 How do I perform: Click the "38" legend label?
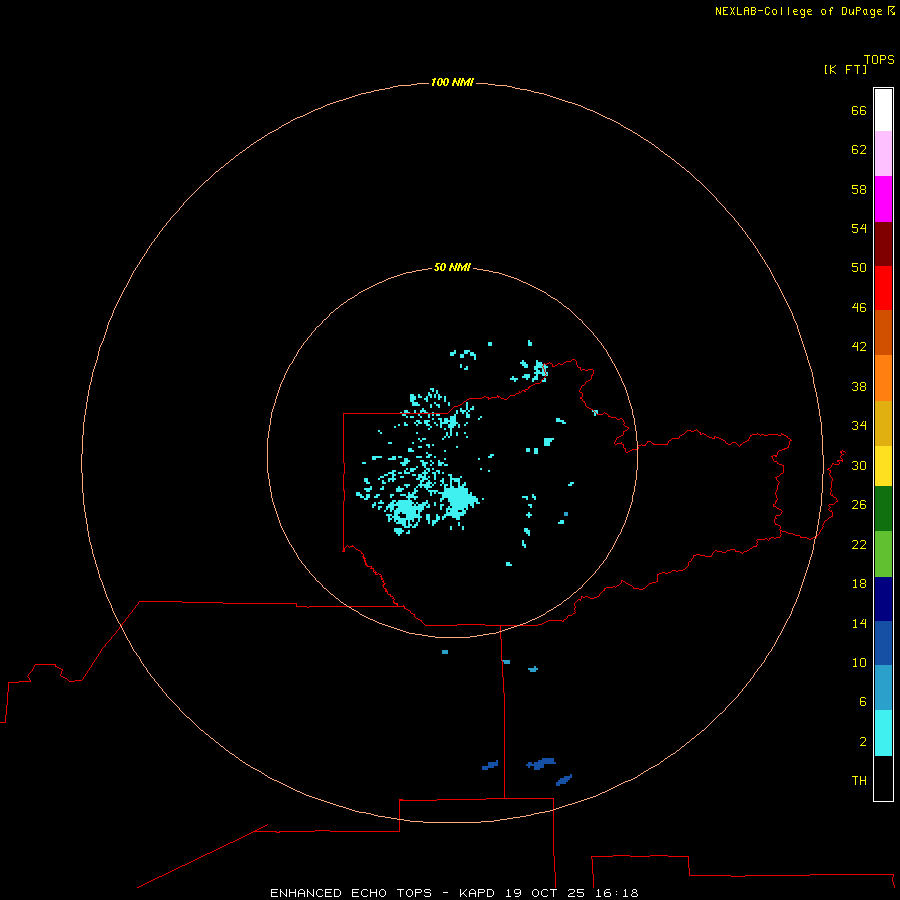point(859,386)
